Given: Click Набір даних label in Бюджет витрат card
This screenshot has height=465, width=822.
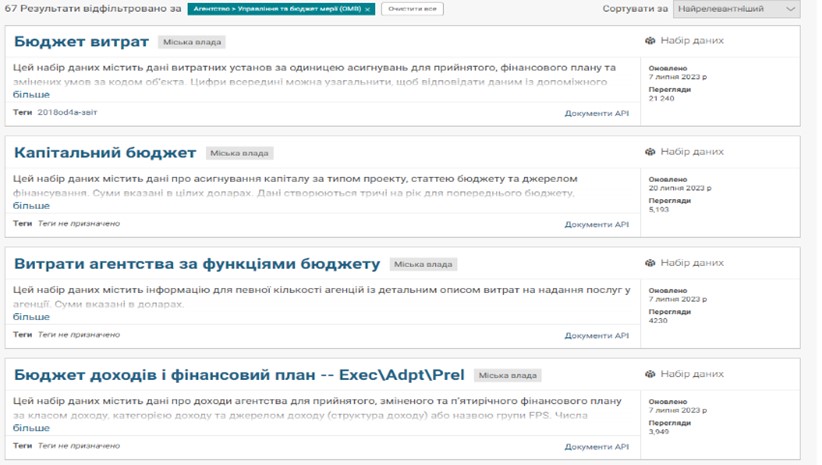Looking at the screenshot, I should tap(692, 40).
